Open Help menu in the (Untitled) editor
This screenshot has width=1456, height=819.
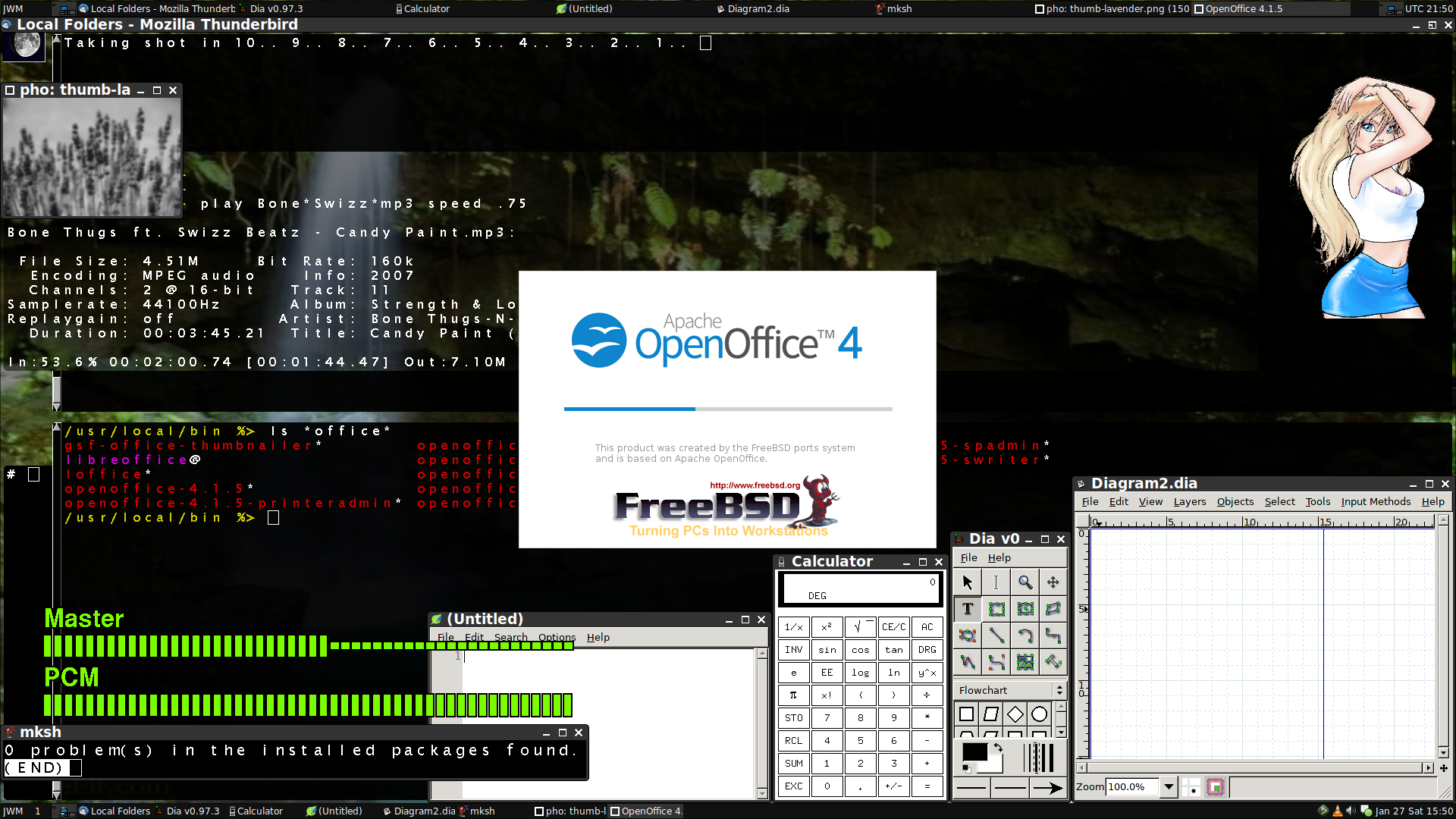coord(598,638)
